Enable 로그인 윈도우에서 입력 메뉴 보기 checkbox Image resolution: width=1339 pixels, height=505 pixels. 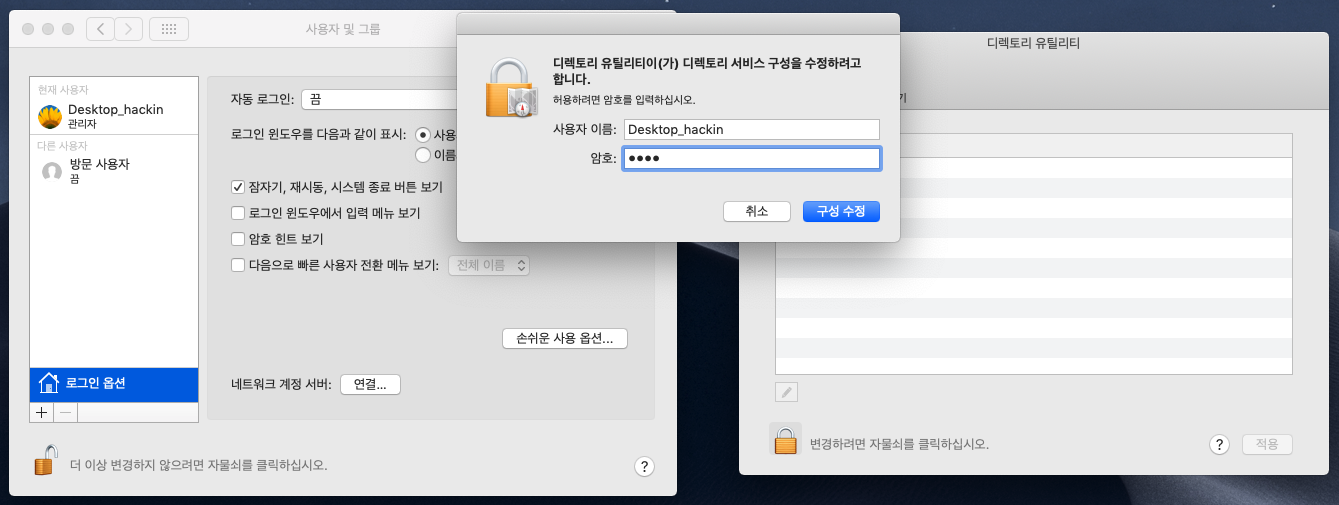(x=238, y=213)
